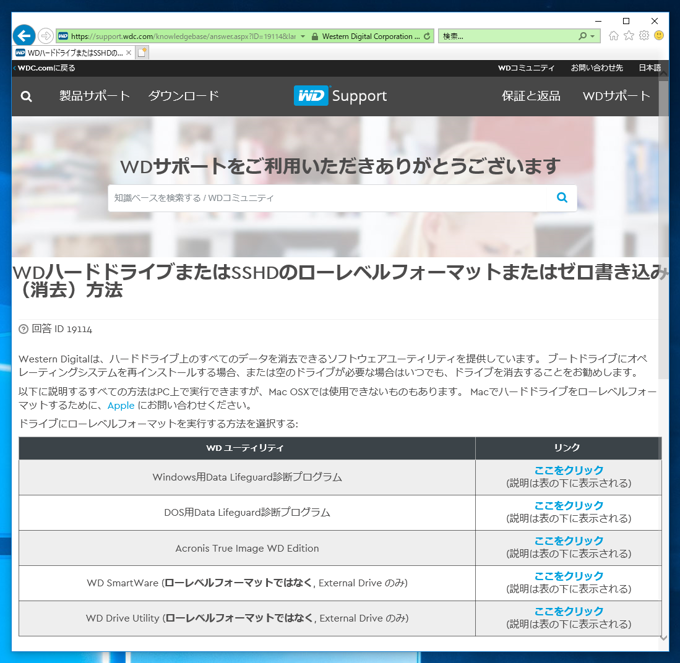Close the WD hard drive tab

click(x=128, y=53)
